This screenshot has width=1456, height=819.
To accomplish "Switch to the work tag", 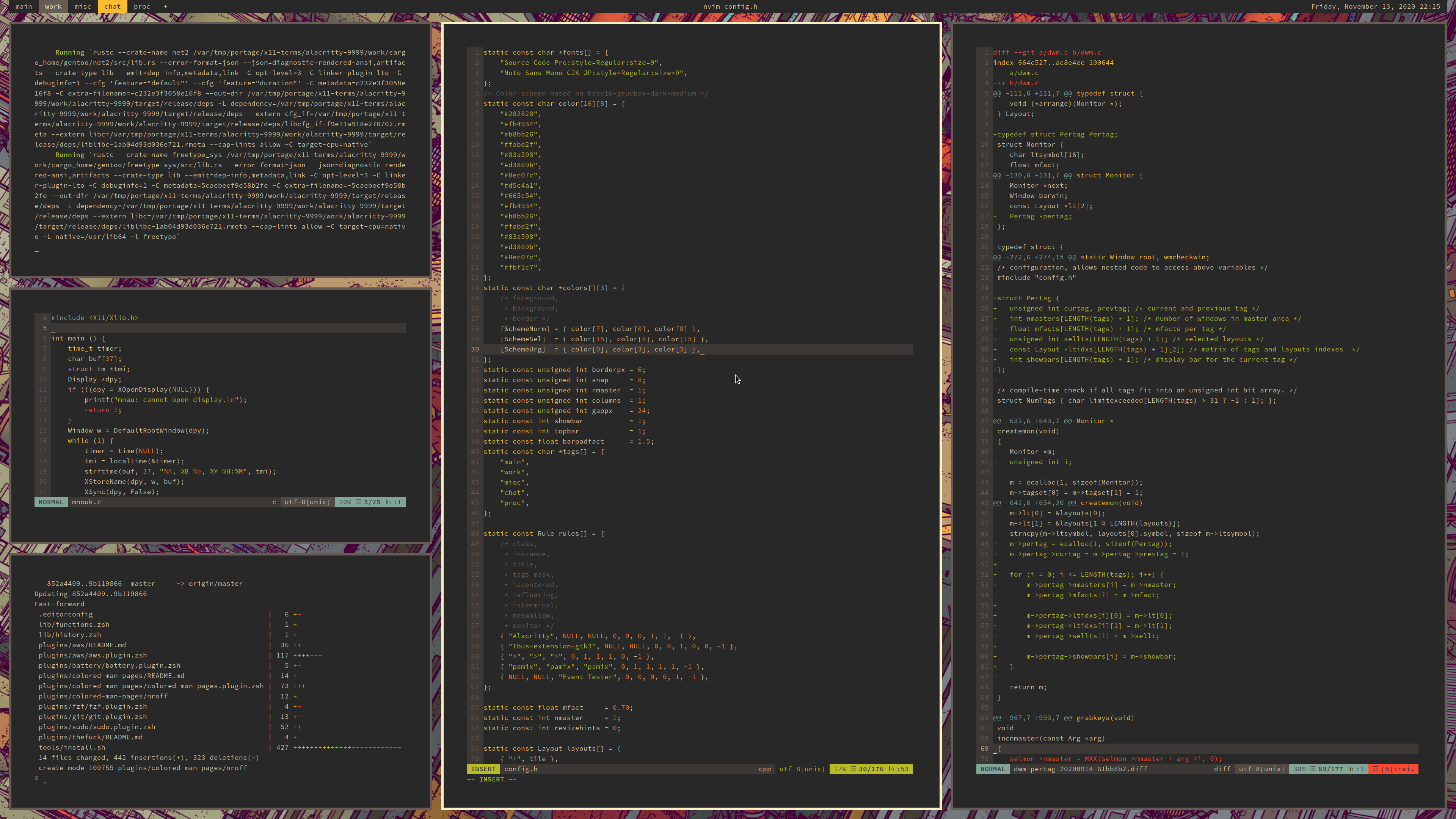I will [x=53, y=7].
